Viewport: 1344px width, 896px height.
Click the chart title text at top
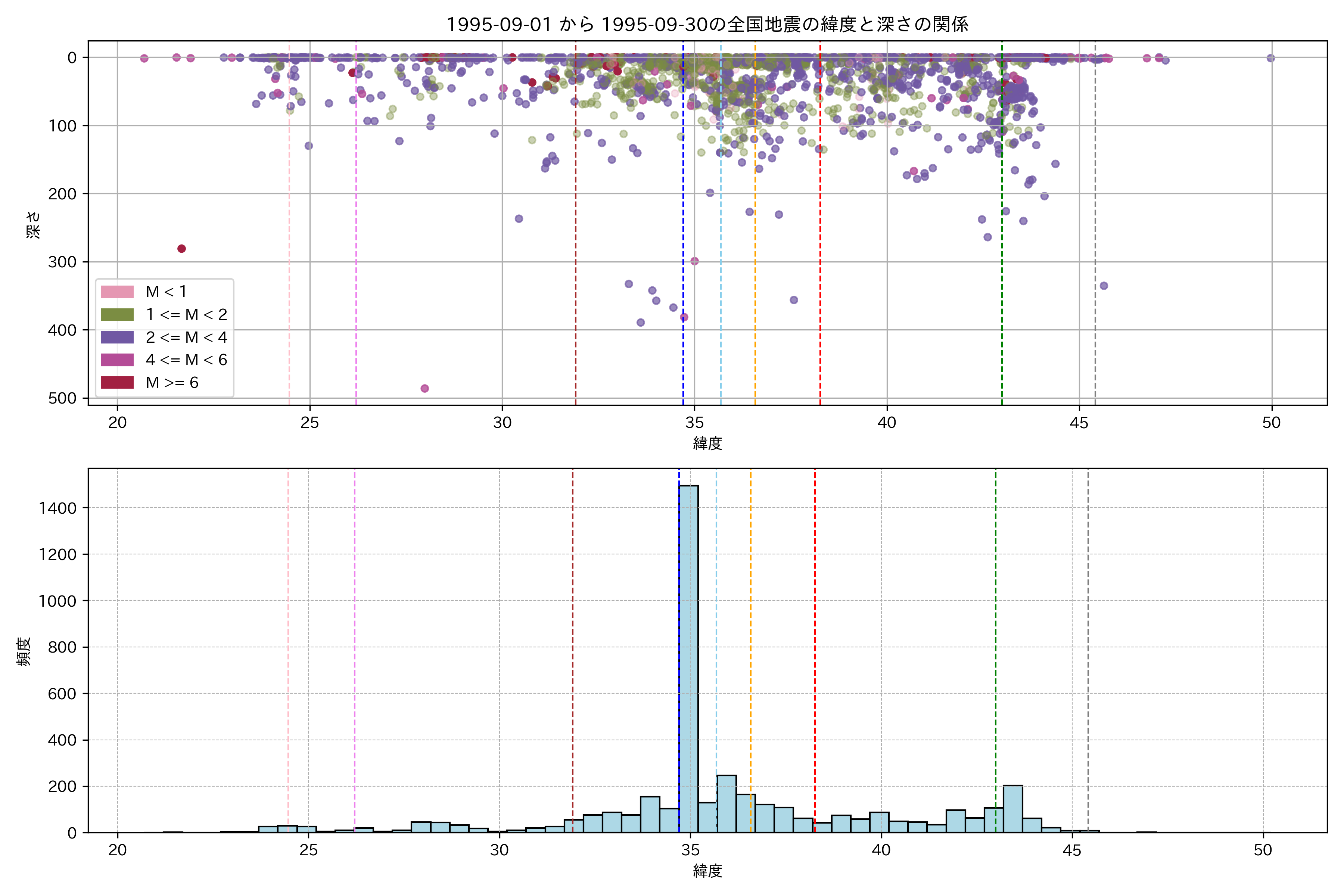[x=707, y=25]
